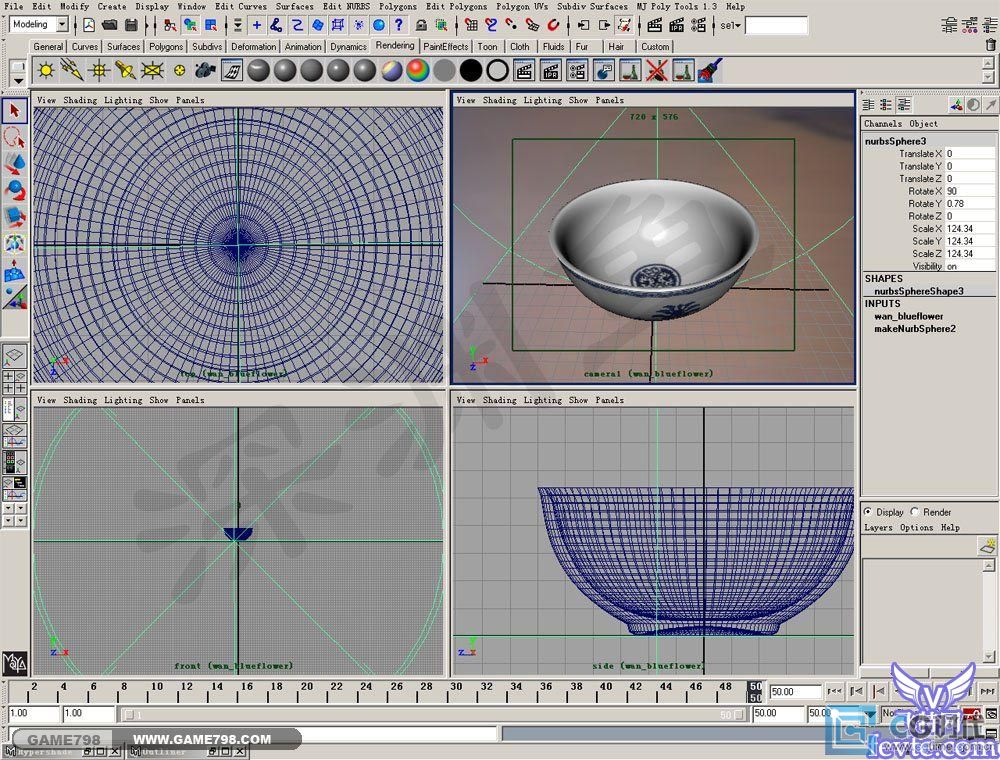Create a point light from shelf

[x=99, y=70]
